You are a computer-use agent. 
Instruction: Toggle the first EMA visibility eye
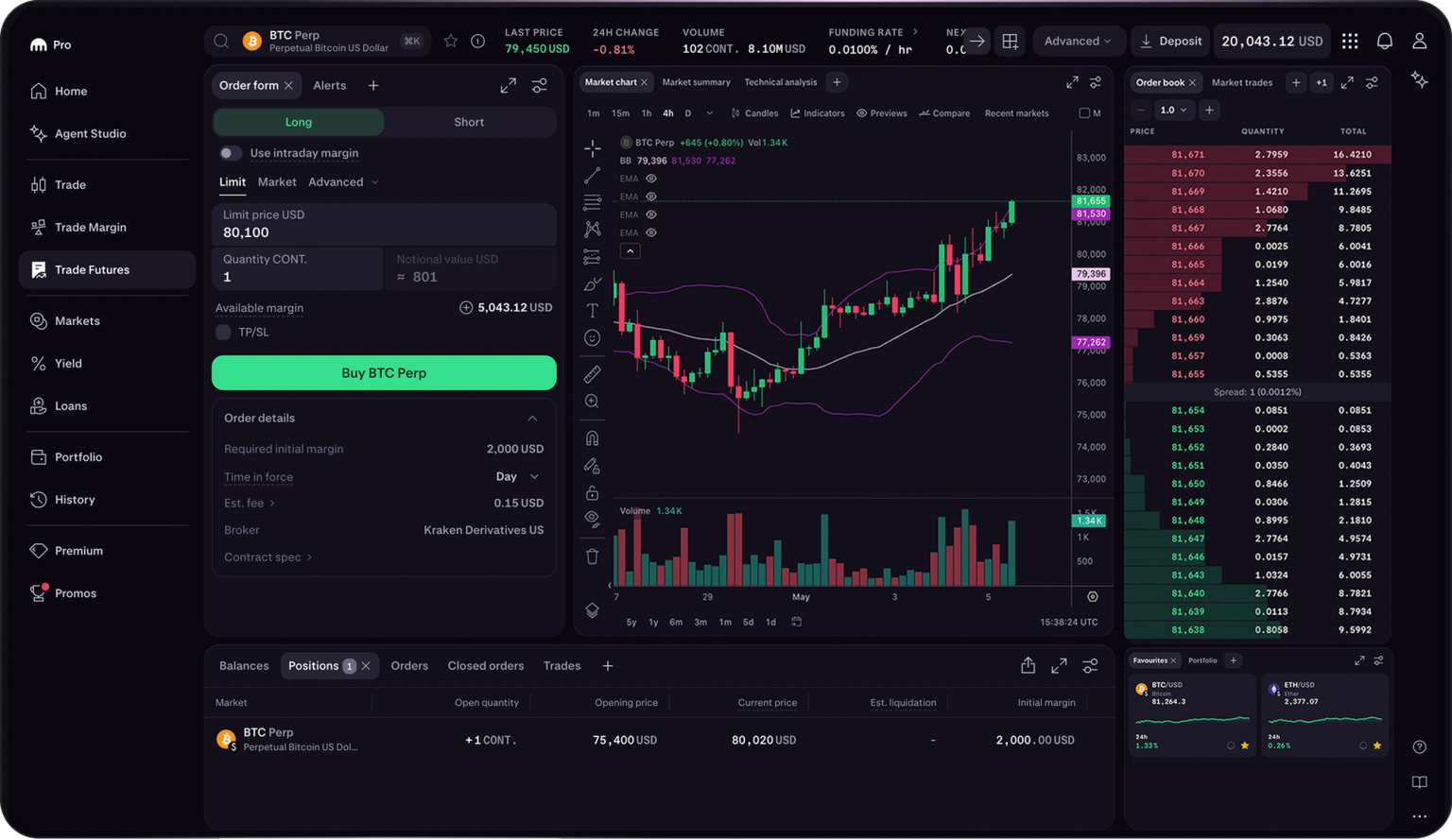[651, 179]
